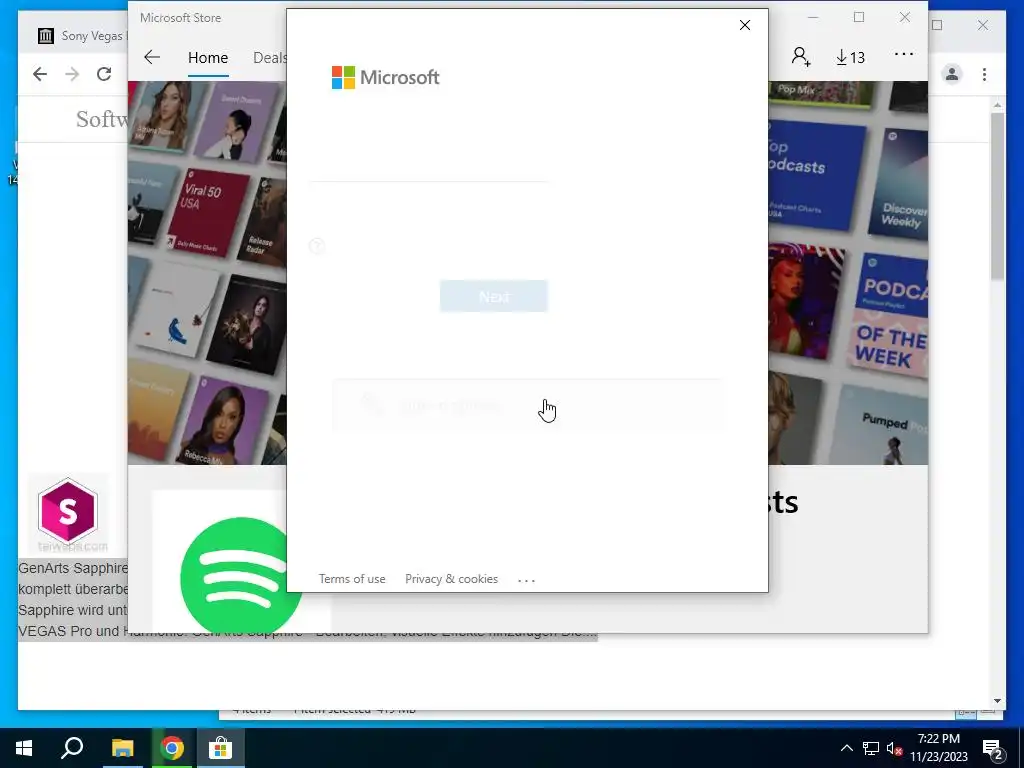Open Privacy & cookies link

[451, 579]
